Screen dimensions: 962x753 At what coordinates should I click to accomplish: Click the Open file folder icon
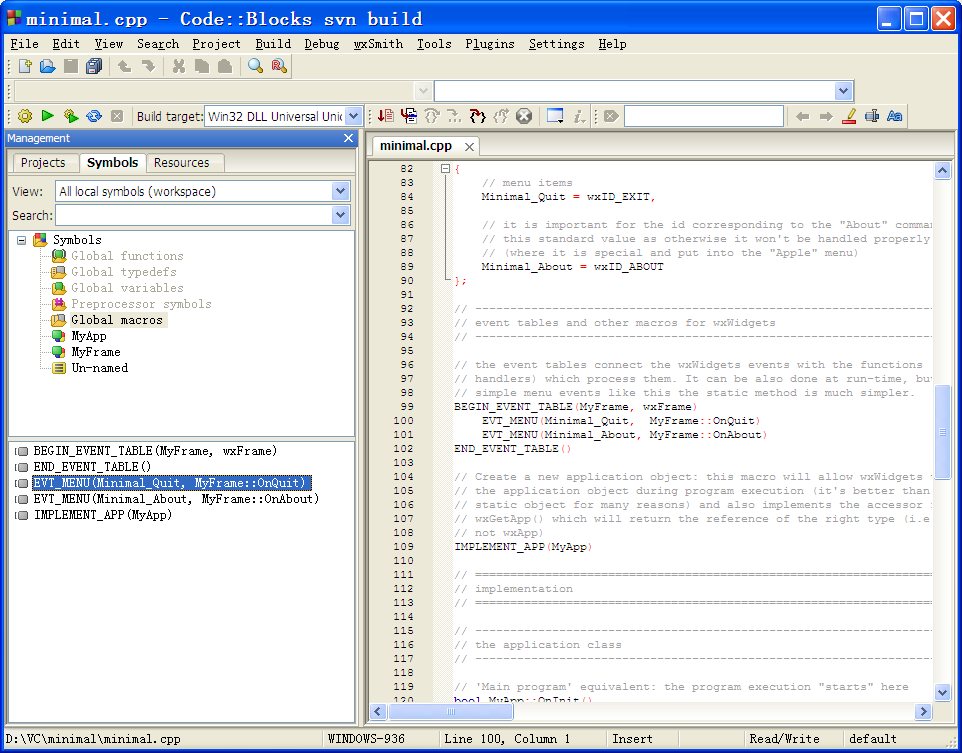tap(48, 66)
